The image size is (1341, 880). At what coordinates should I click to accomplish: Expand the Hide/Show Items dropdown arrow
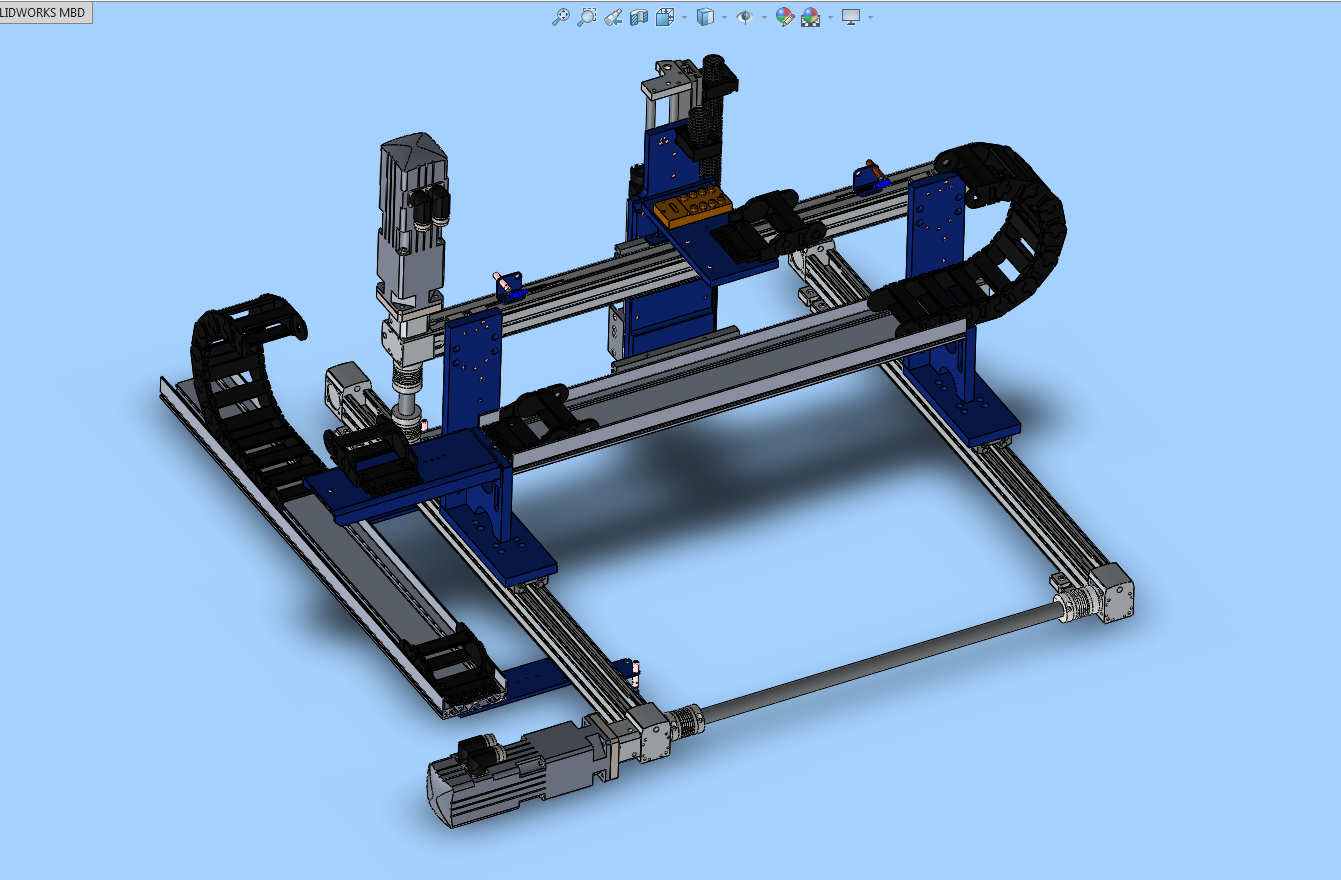(764, 16)
